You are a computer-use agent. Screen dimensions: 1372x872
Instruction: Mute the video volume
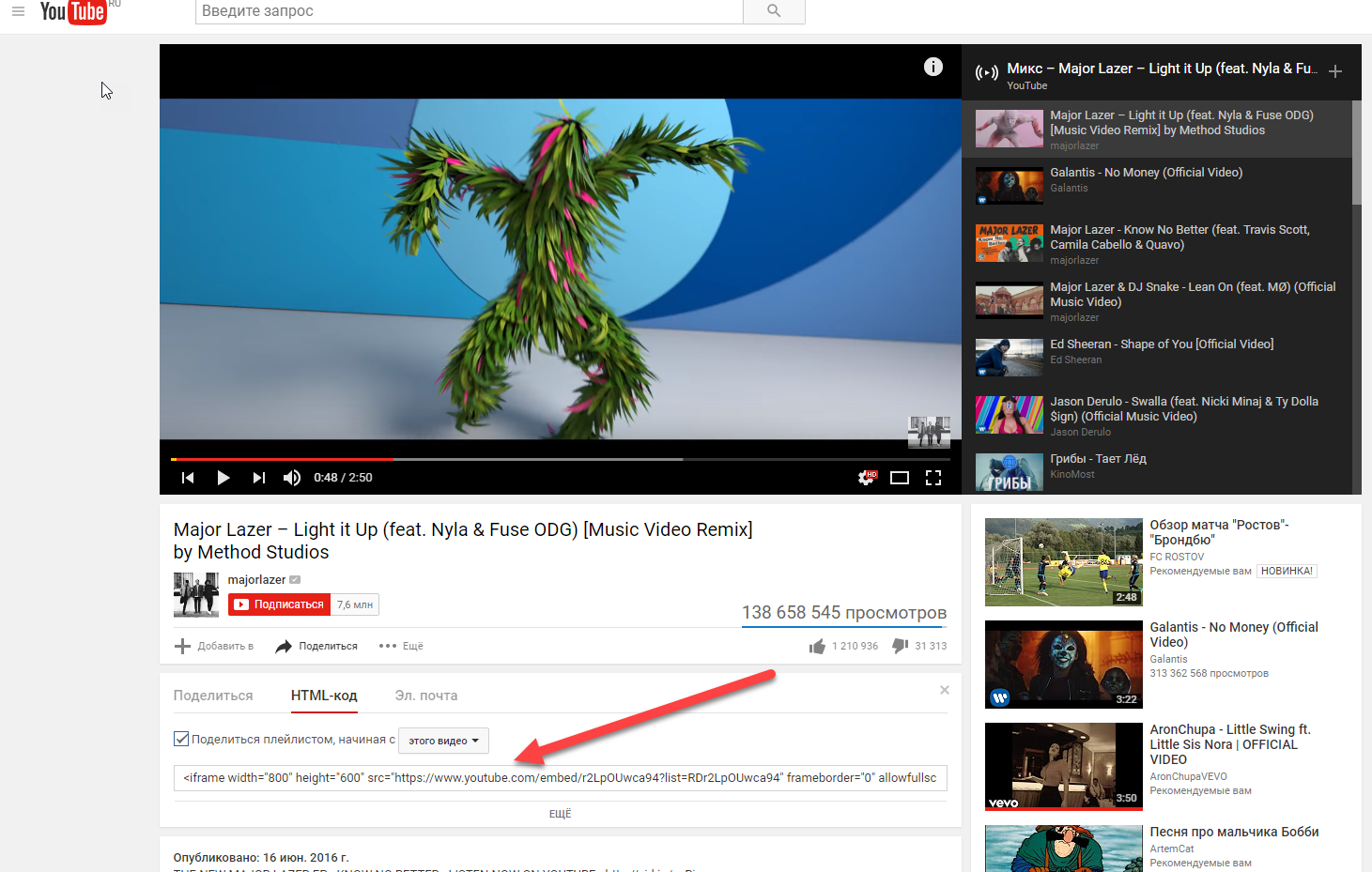tap(292, 478)
